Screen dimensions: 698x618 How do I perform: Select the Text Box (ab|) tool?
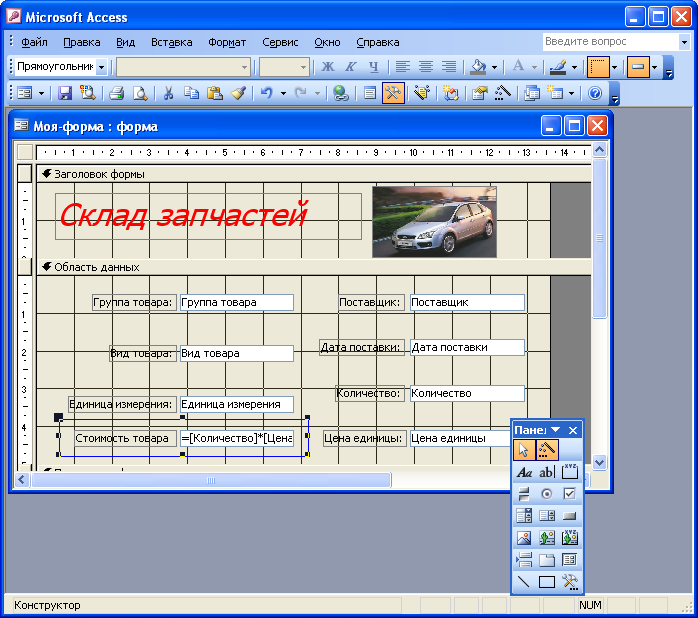tap(547, 472)
